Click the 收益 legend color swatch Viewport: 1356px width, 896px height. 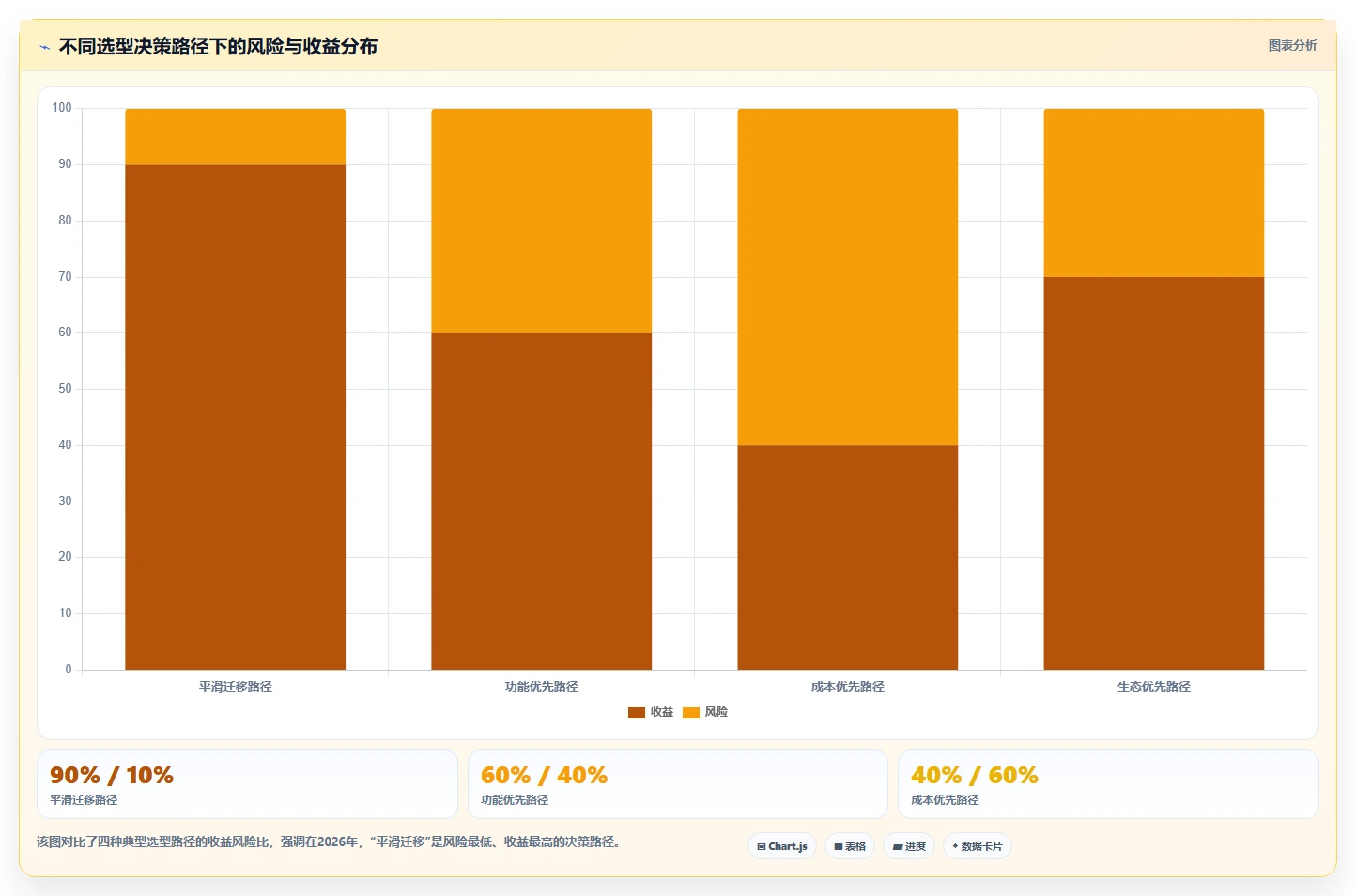[x=637, y=713]
